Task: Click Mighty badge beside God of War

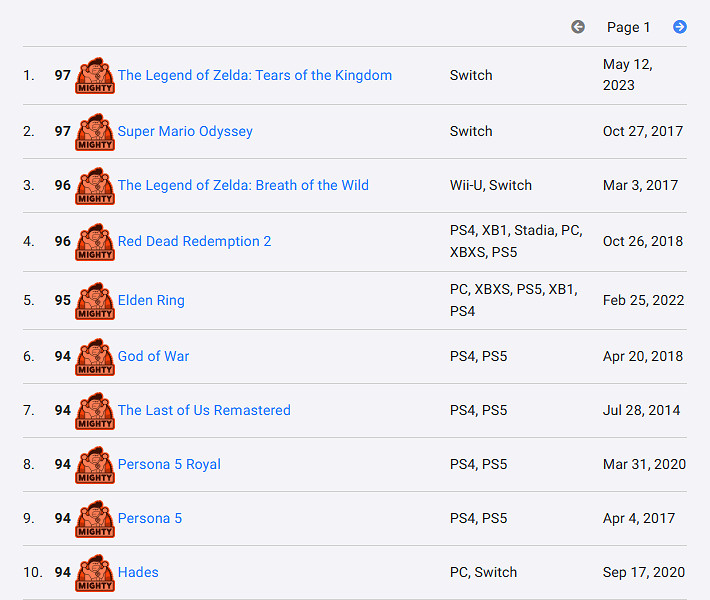Action: click(x=95, y=357)
